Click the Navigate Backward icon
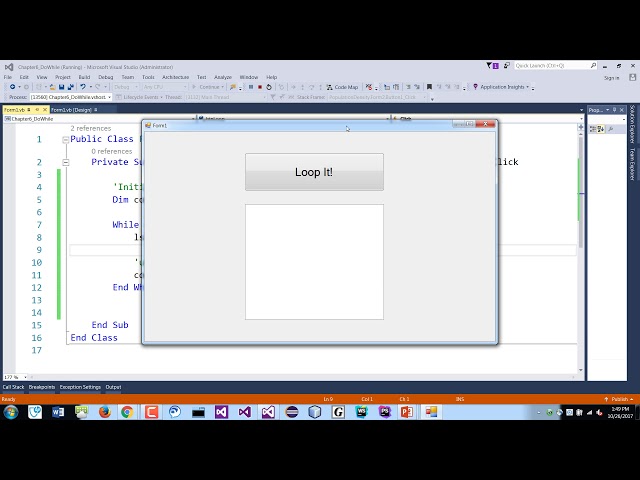This screenshot has height=480, width=640. point(12,87)
